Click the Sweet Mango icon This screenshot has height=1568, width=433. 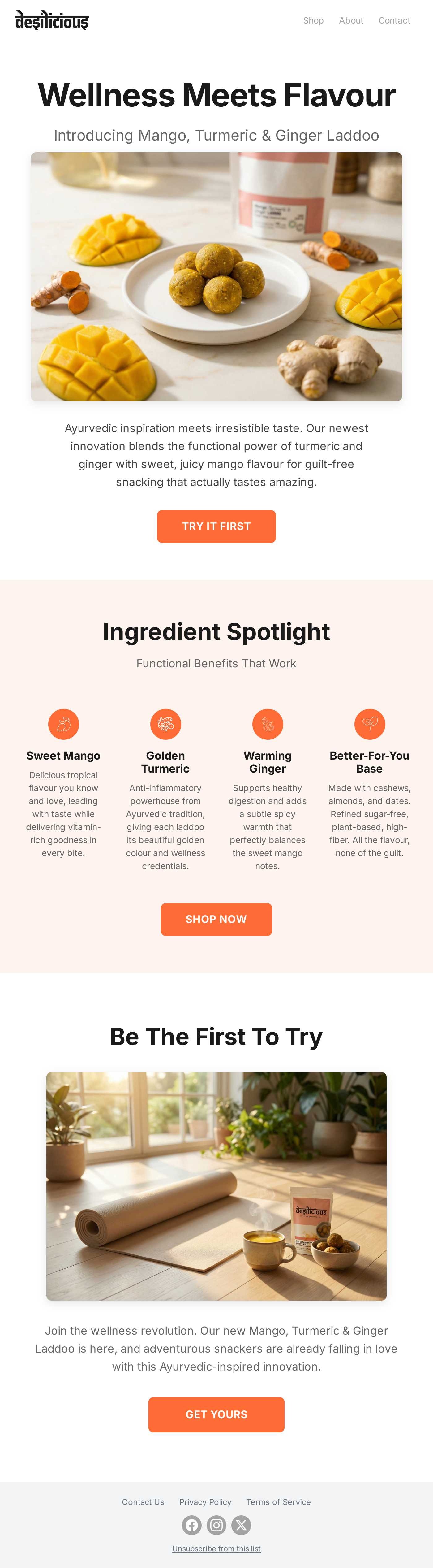[64, 724]
